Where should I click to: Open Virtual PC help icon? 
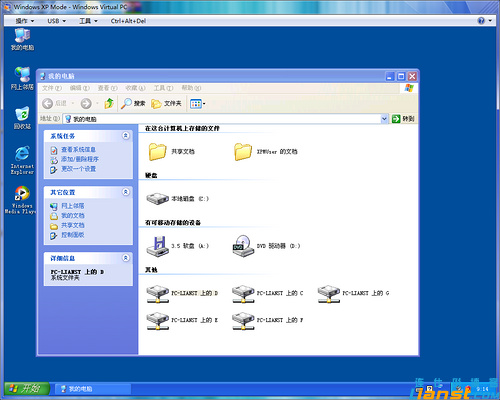481,21
